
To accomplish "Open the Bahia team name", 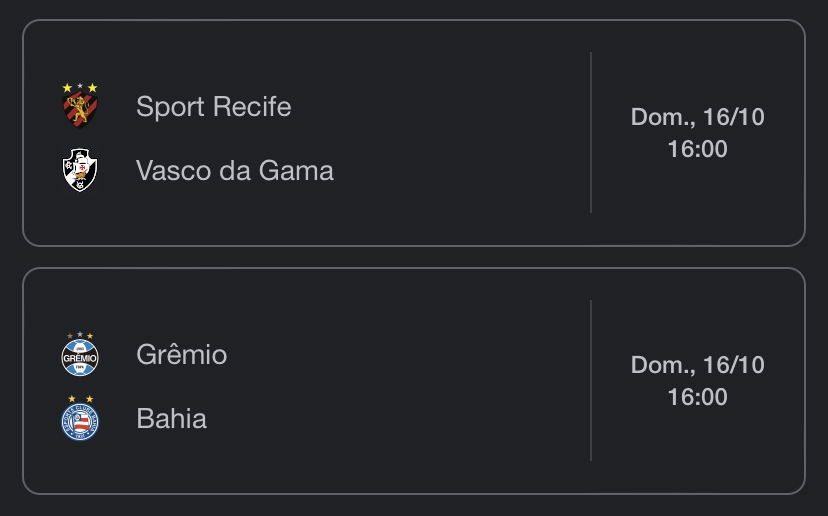I will tap(172, 419).
